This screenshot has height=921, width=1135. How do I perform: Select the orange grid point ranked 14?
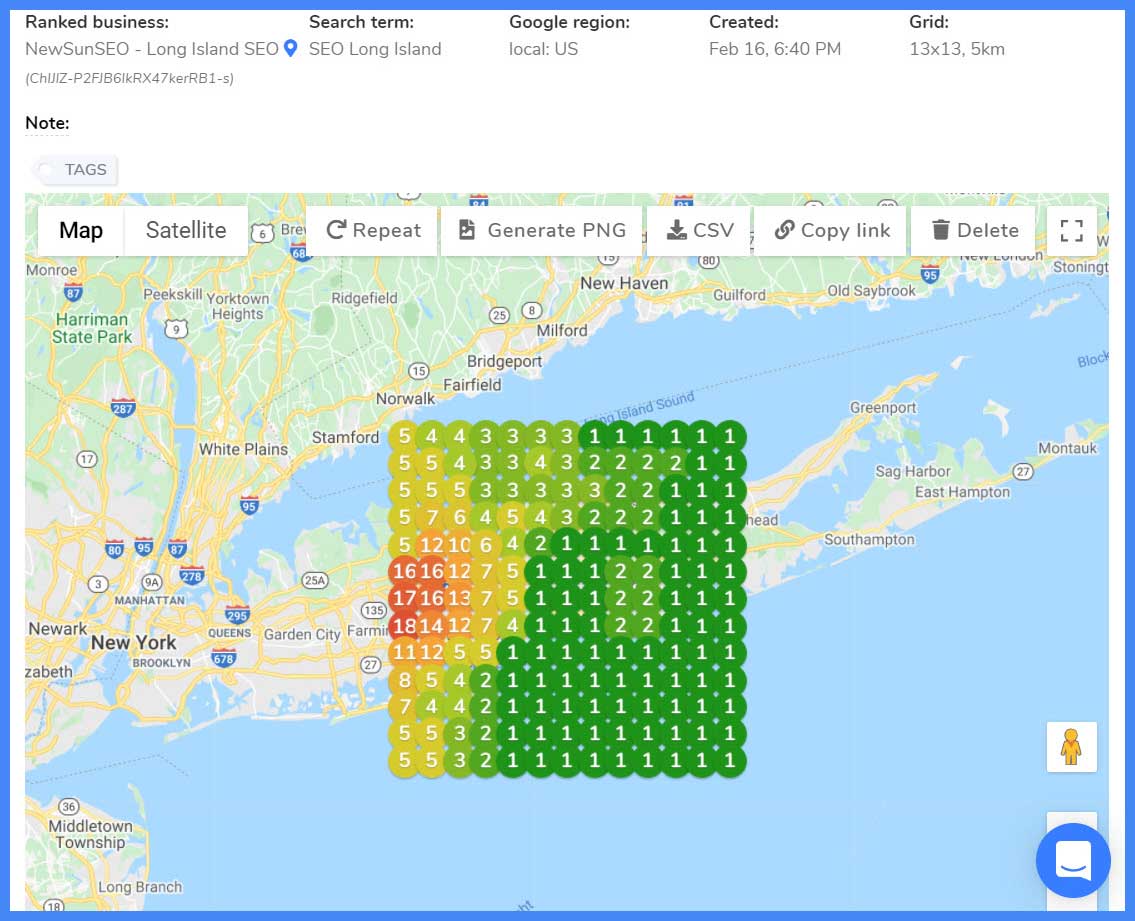[x=432, y=627]
